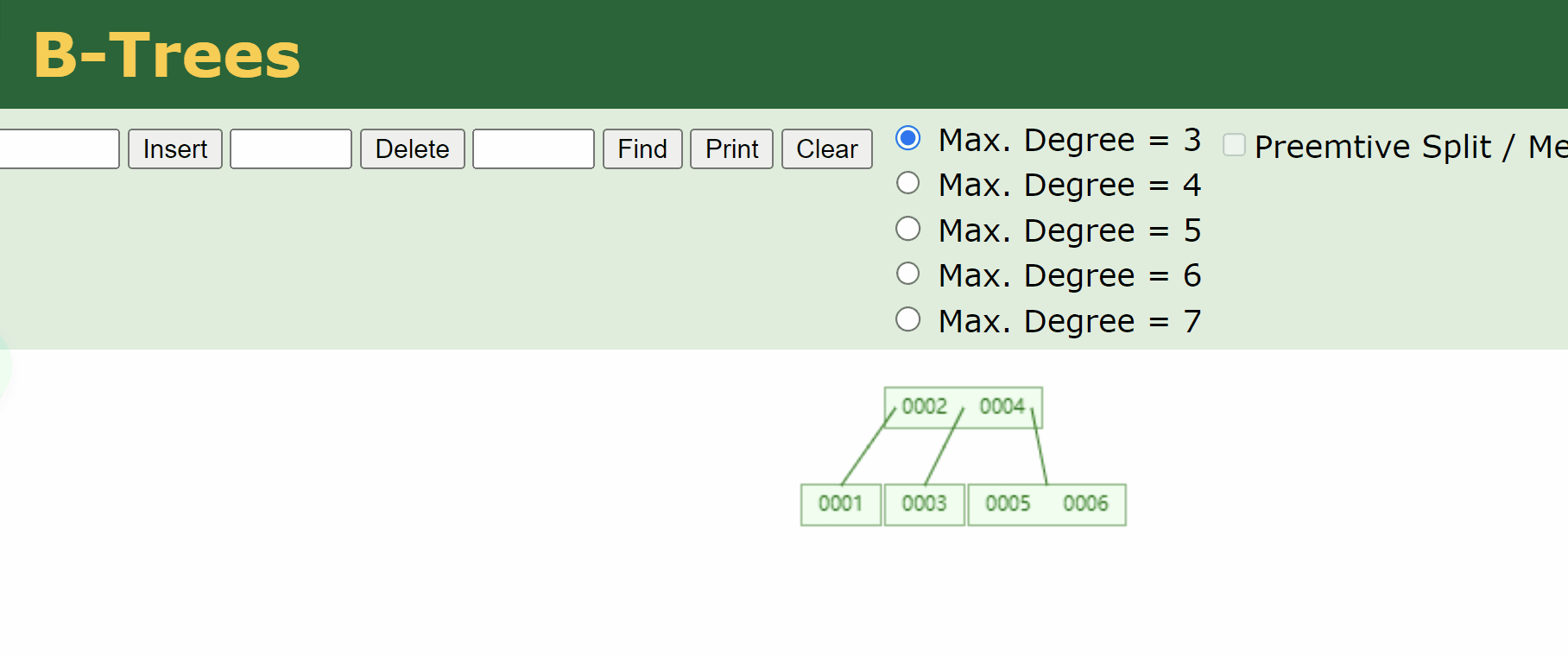1568x656 pixels.
Task: Click key 0004 in the root node
Action: [x=1002, y=407]
